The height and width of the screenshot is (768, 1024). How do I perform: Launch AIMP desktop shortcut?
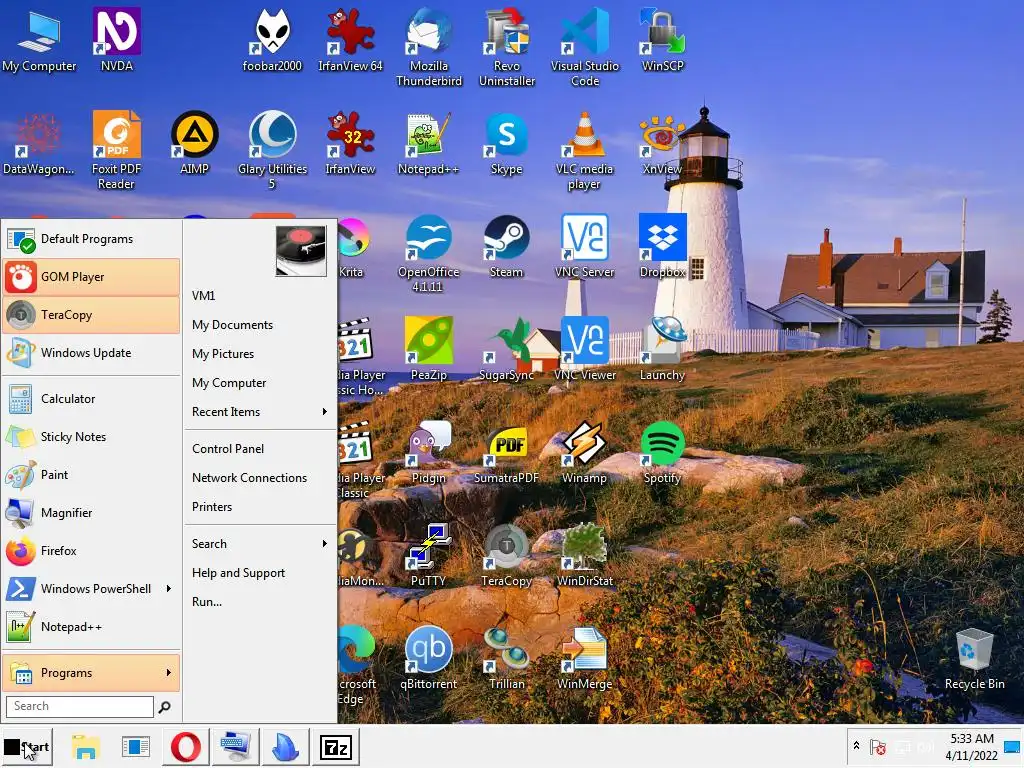tap(194, 142)
